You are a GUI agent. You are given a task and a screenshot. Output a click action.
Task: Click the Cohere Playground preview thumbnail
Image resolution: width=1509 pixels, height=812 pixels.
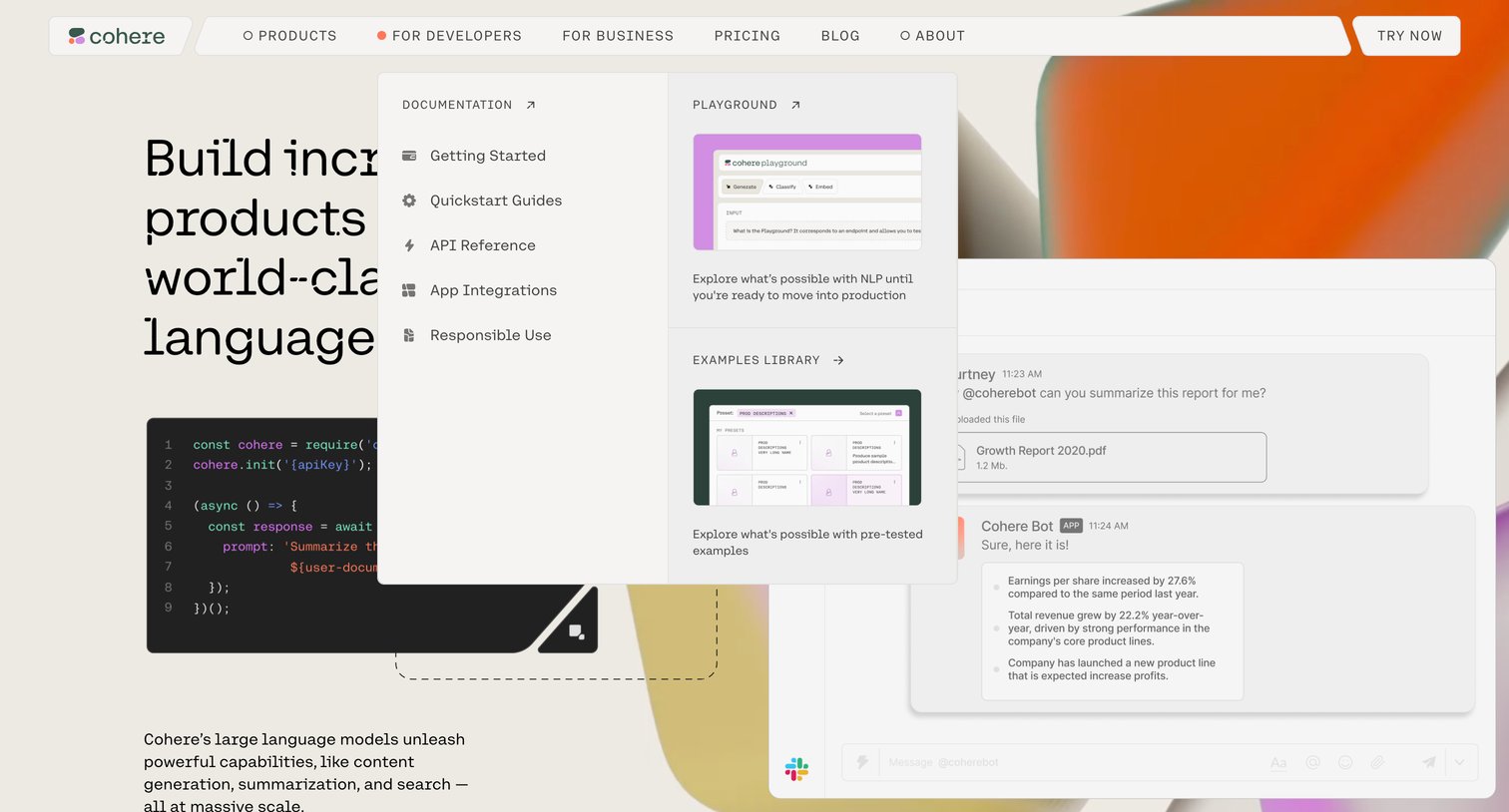coord(807,192)
